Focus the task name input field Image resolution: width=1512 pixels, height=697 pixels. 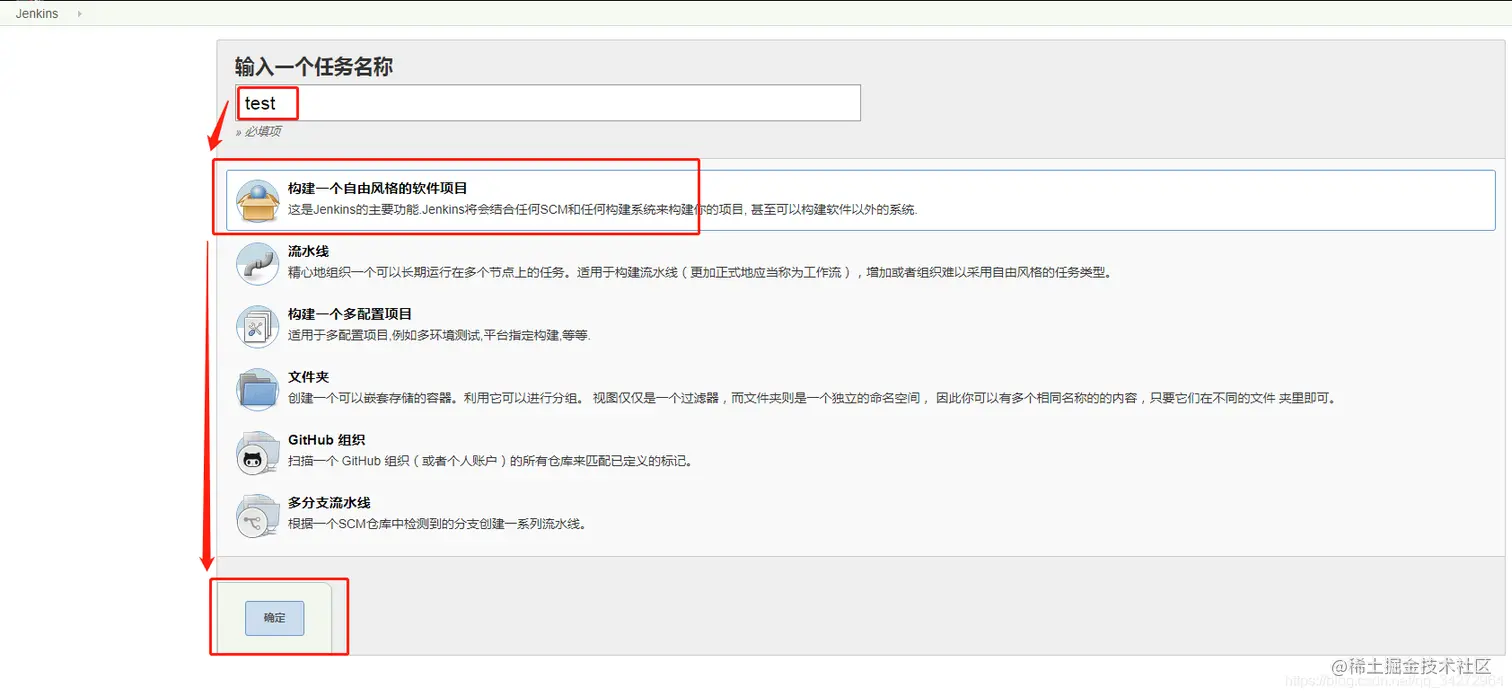pos(548,103)
